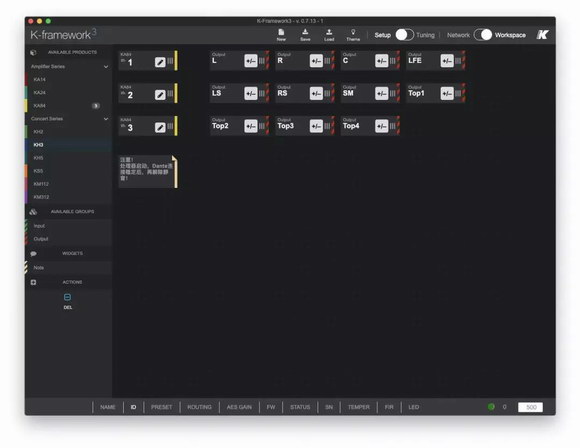Toggle the Network / Workspace switch
The image size is (580, 448).
point(483,35)
